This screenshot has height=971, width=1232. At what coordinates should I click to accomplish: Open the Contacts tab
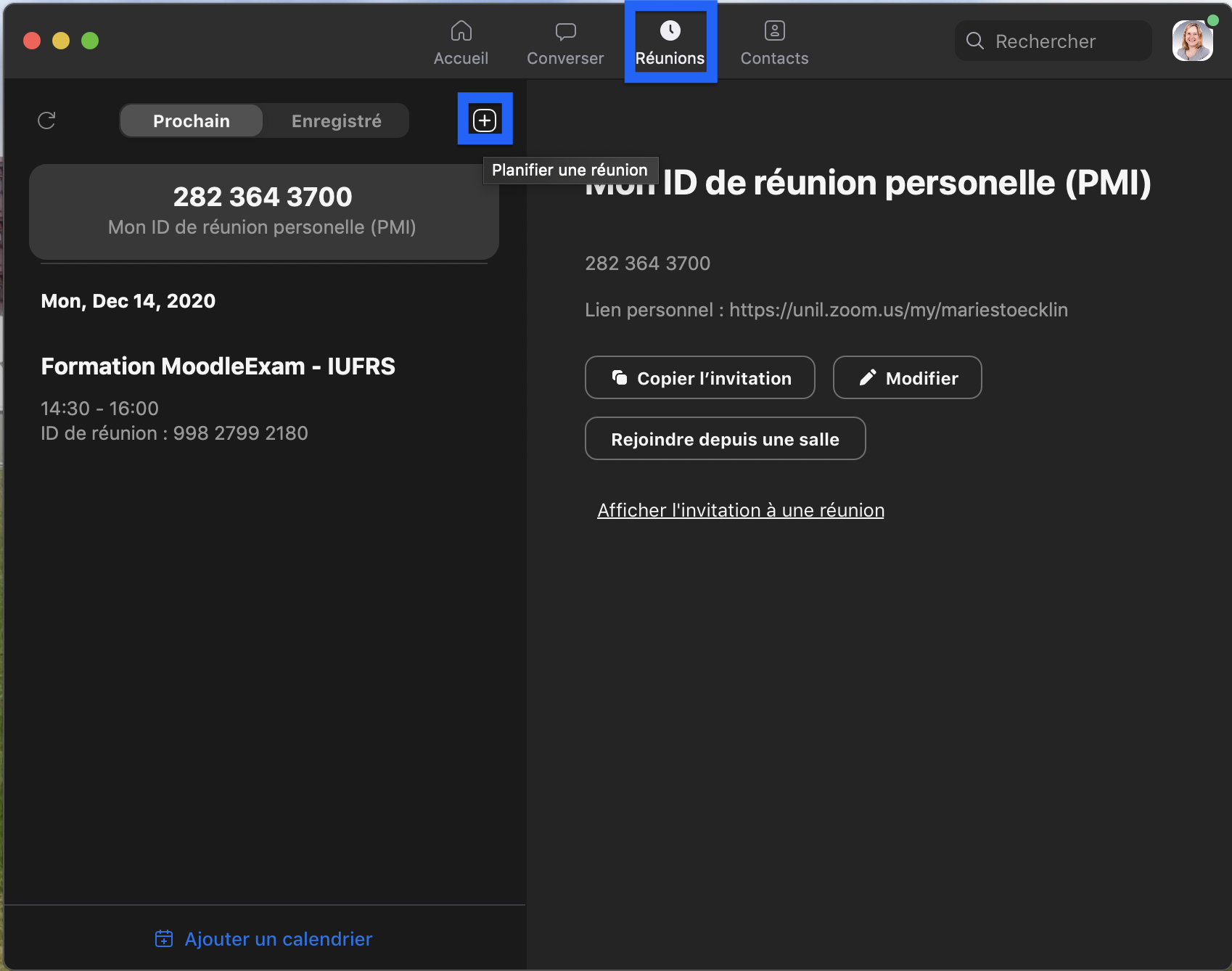point(774,43)
